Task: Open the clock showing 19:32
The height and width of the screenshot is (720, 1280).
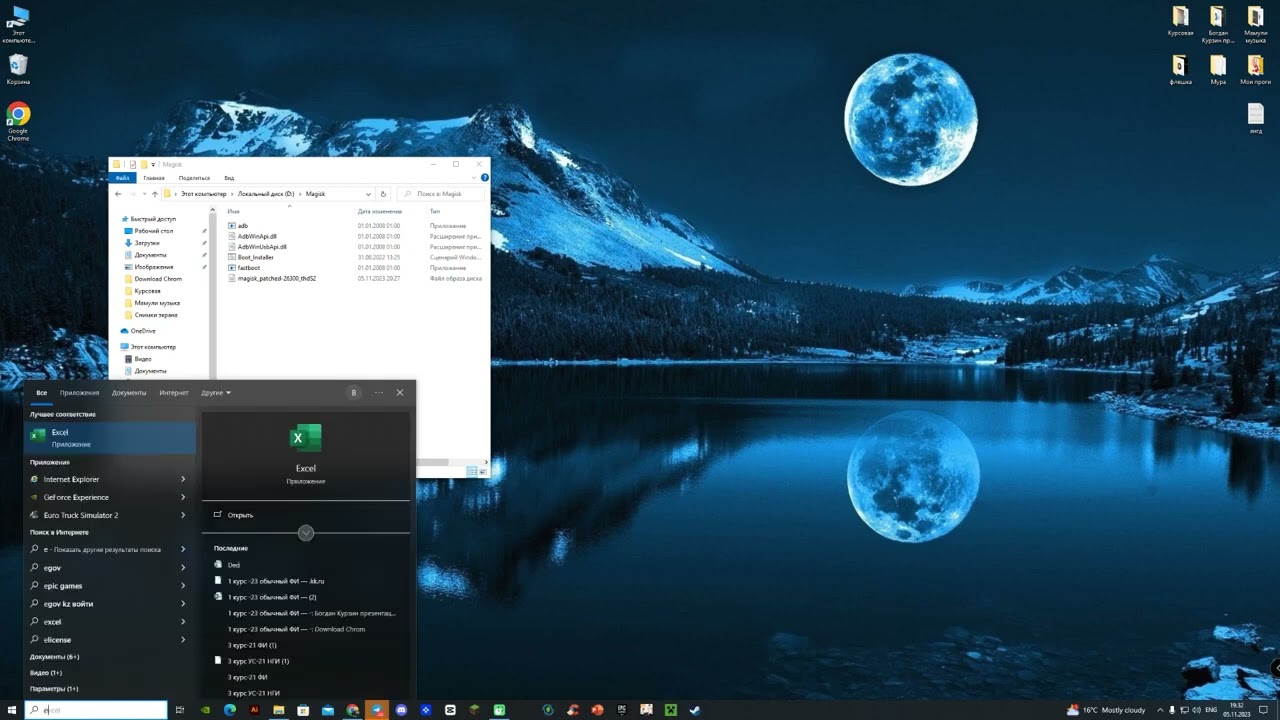Action: tap(1237, 710)
